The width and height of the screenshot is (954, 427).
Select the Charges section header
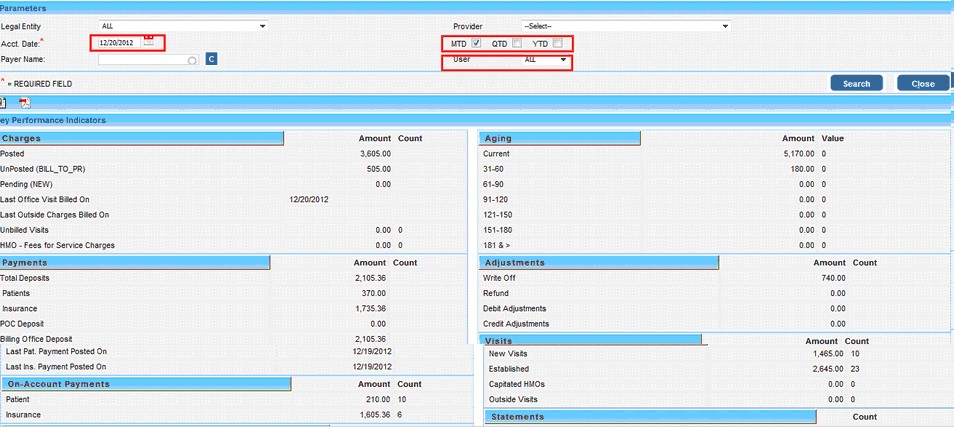[x=142, y=138]
